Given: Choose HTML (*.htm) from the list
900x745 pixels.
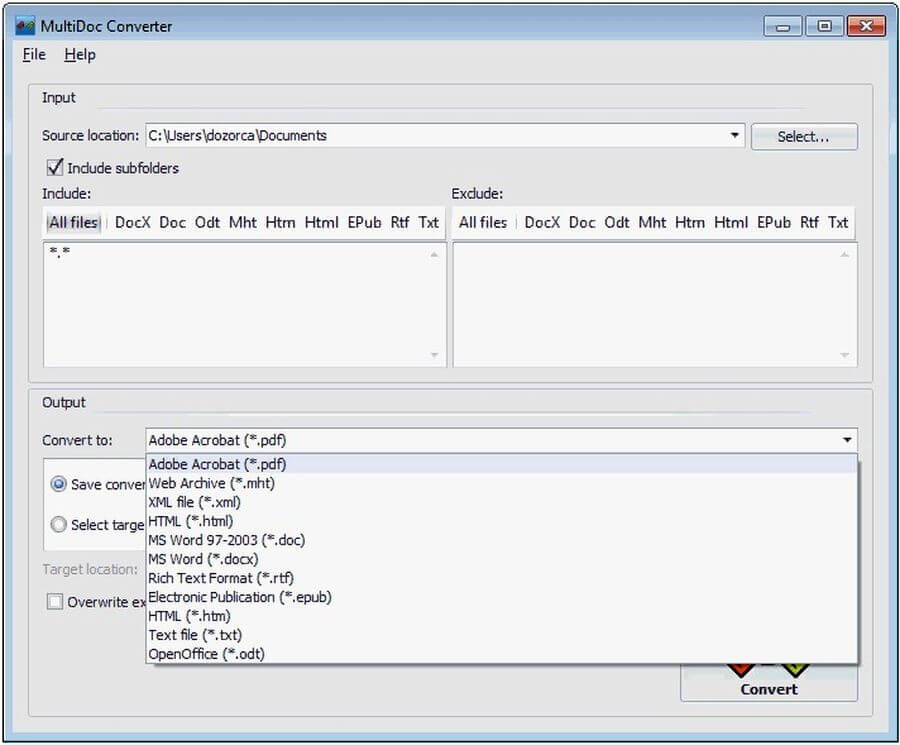Looking at the screenshot, I should pyautogui.click(x=502, y=615).
